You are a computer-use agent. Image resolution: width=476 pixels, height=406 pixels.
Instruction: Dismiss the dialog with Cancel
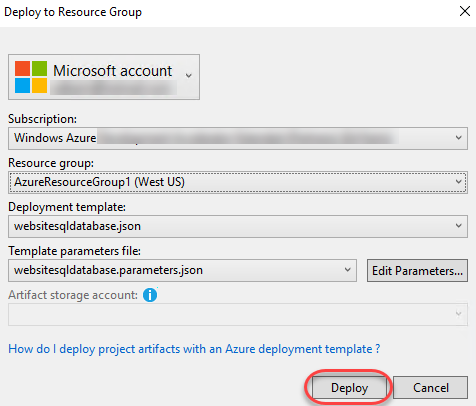[x=431, y=388]
